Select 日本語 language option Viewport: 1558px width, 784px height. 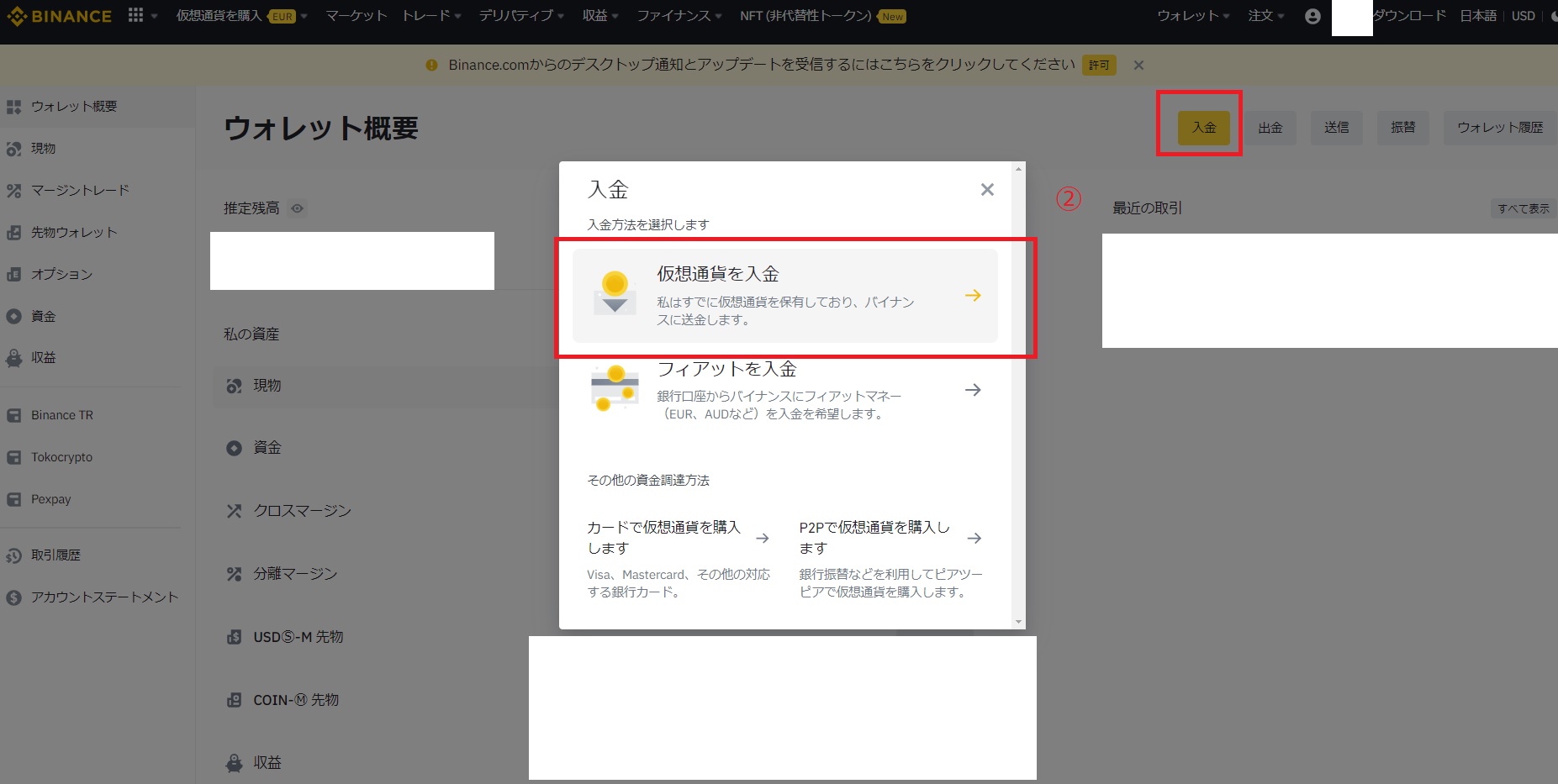1478,16
